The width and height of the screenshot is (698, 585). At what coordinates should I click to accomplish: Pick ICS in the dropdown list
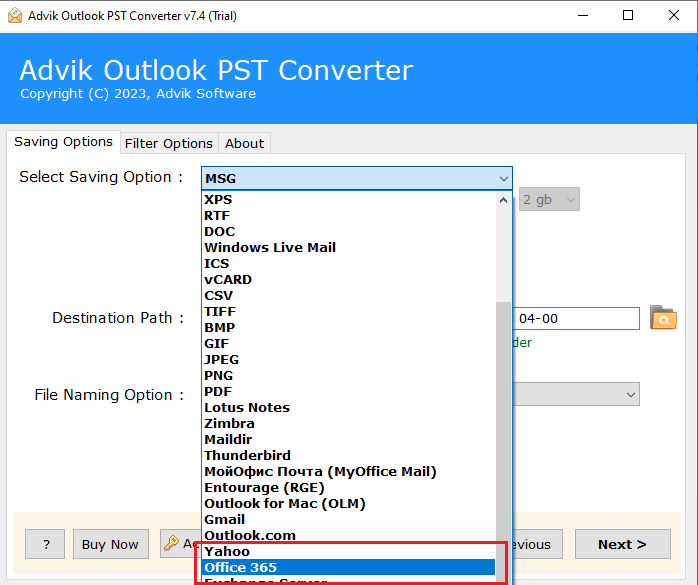(349, 264)
